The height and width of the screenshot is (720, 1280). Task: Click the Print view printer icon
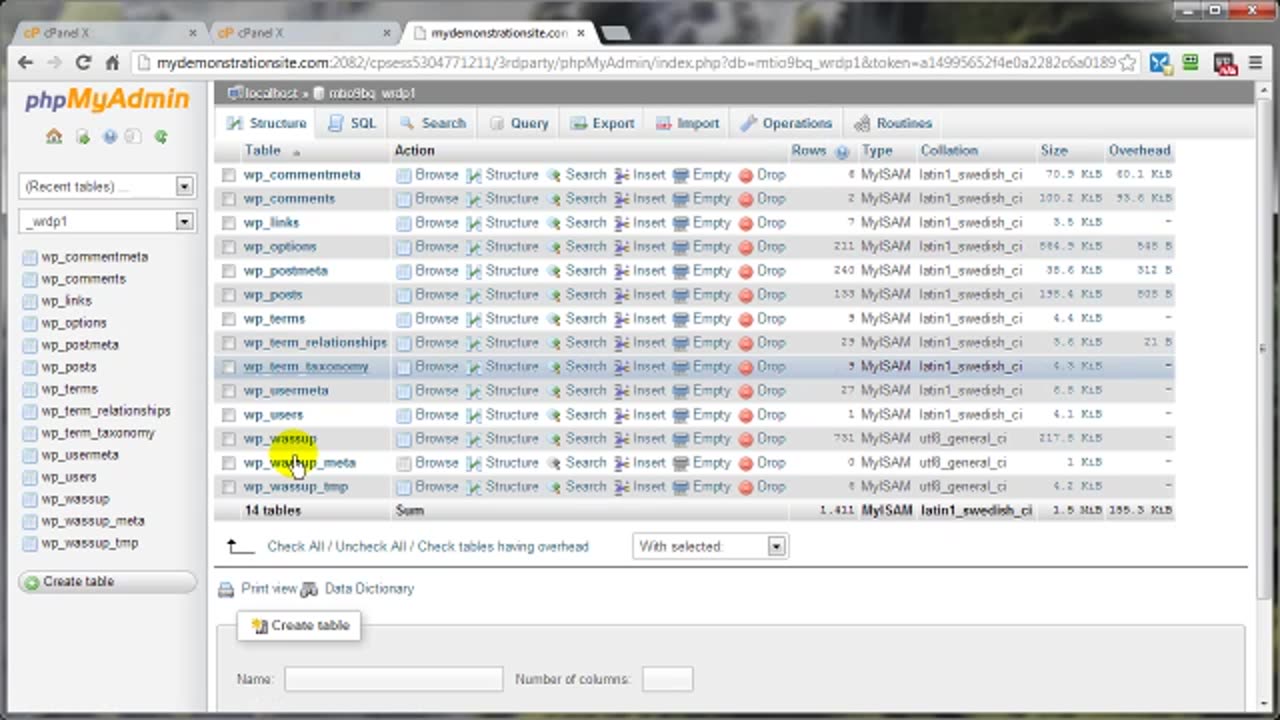[227, 589]
